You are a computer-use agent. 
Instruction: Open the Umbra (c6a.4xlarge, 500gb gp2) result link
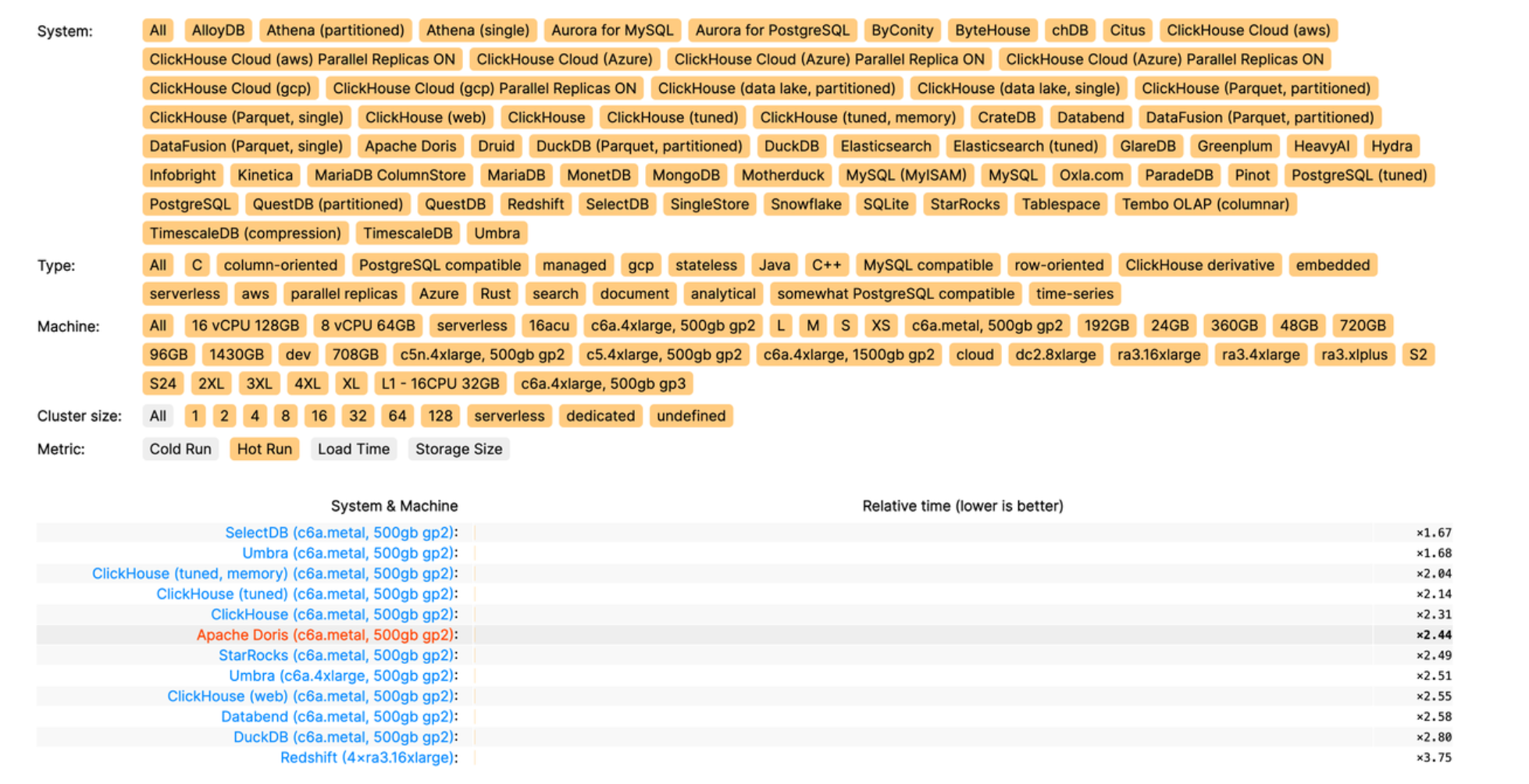click(x=341, y=675)
